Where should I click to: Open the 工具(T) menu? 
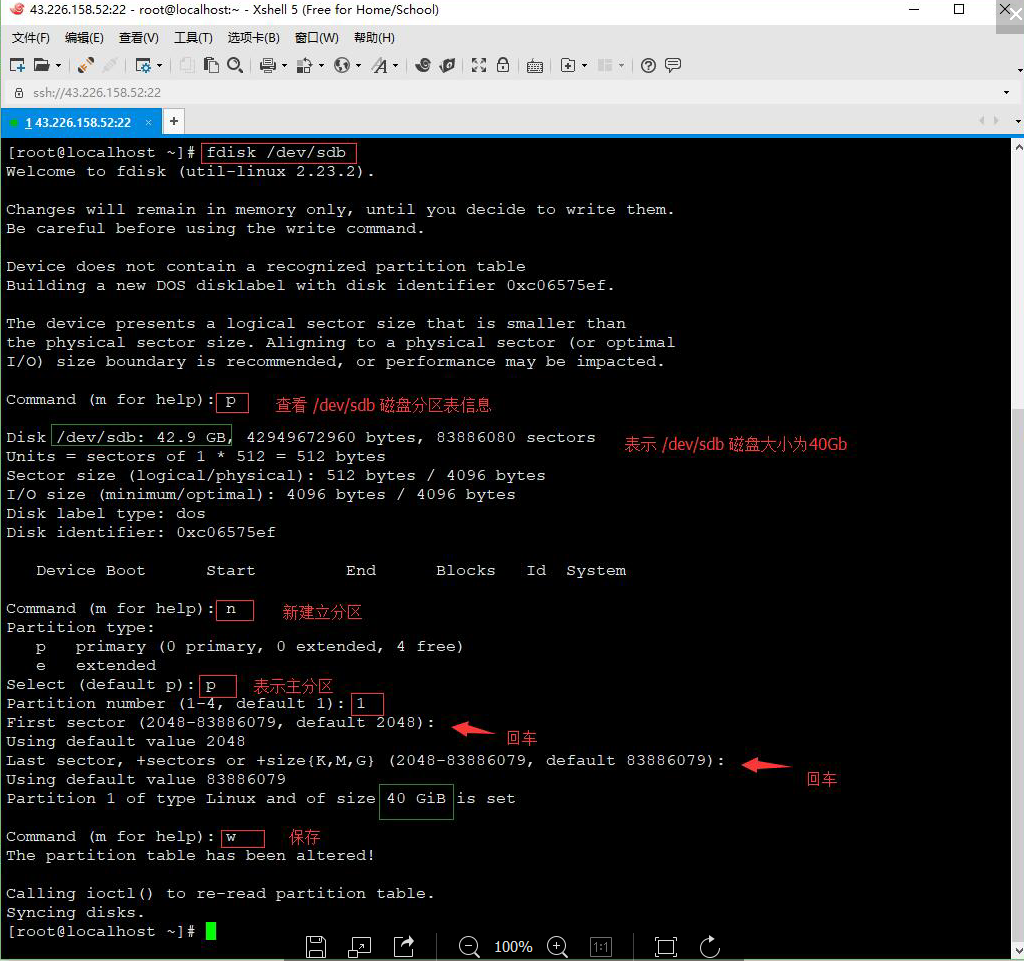193,38
